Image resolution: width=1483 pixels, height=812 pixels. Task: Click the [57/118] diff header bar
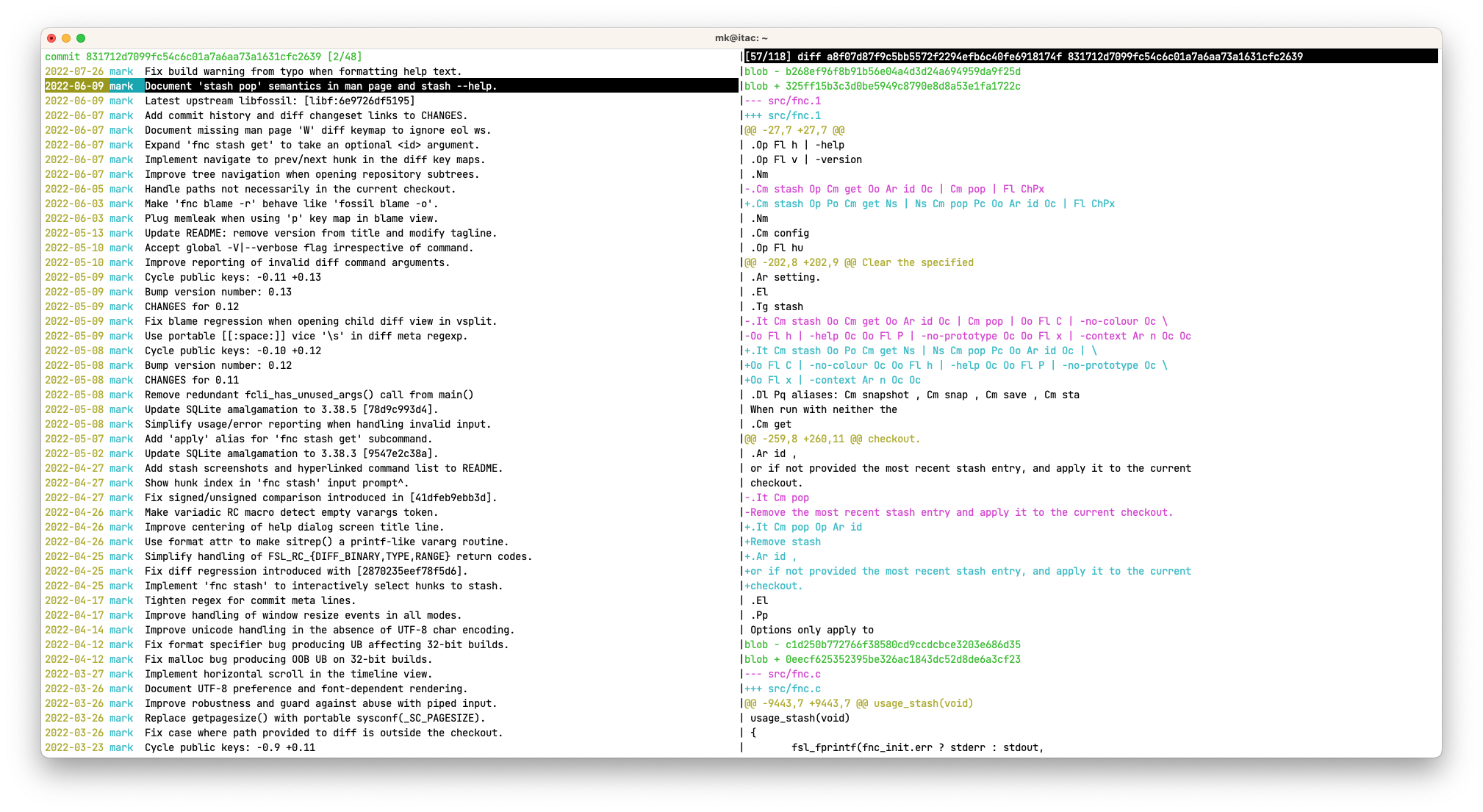1023,57
